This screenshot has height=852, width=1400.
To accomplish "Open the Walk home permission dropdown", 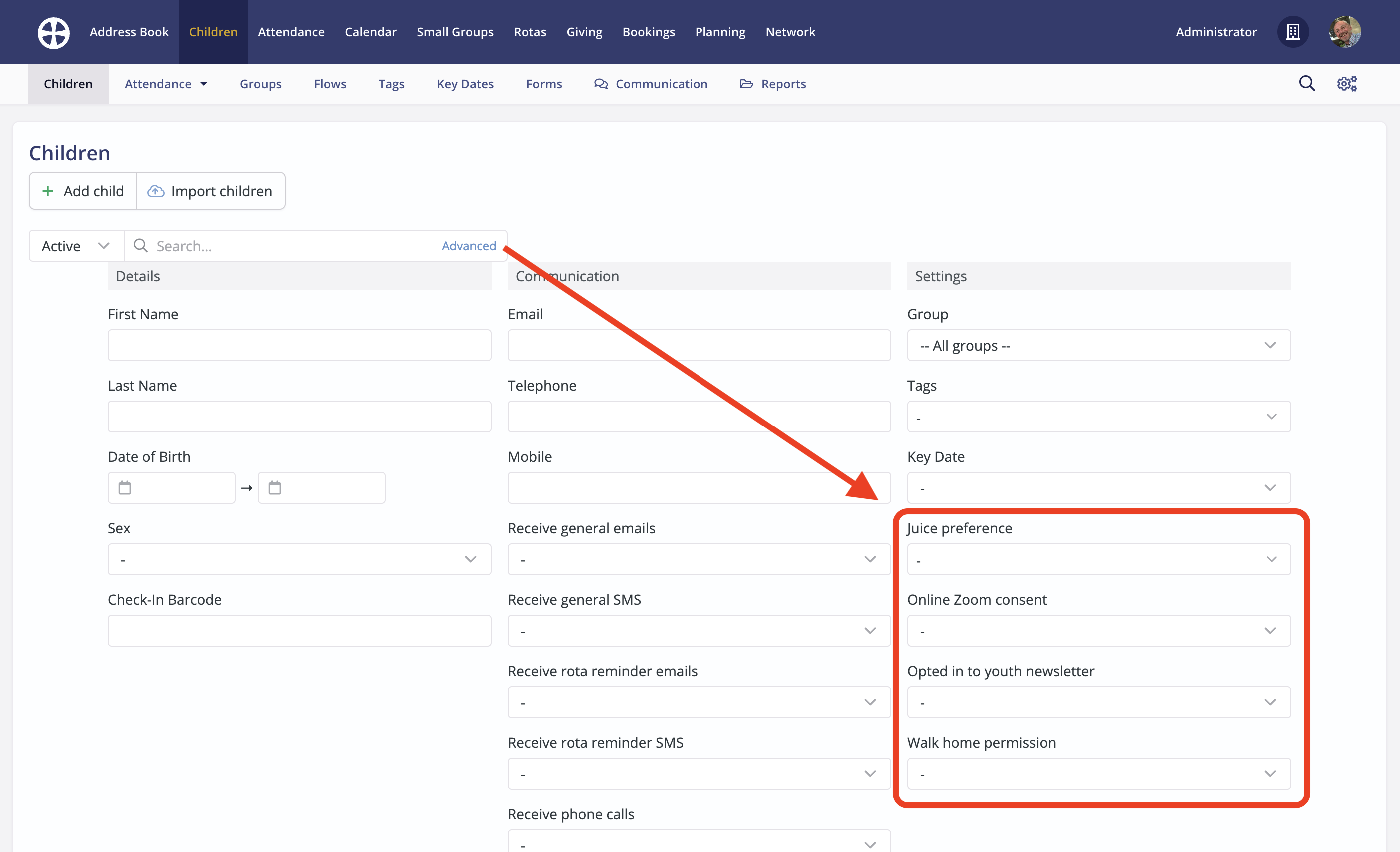I will pos(1098,774).
